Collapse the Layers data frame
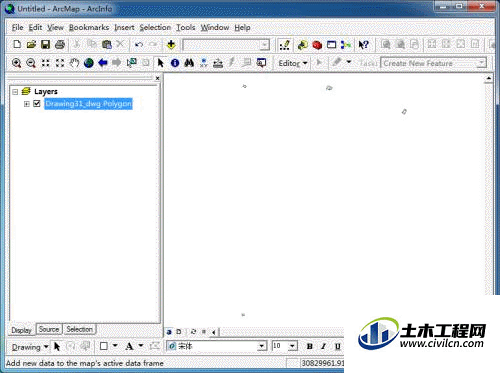 15,92
